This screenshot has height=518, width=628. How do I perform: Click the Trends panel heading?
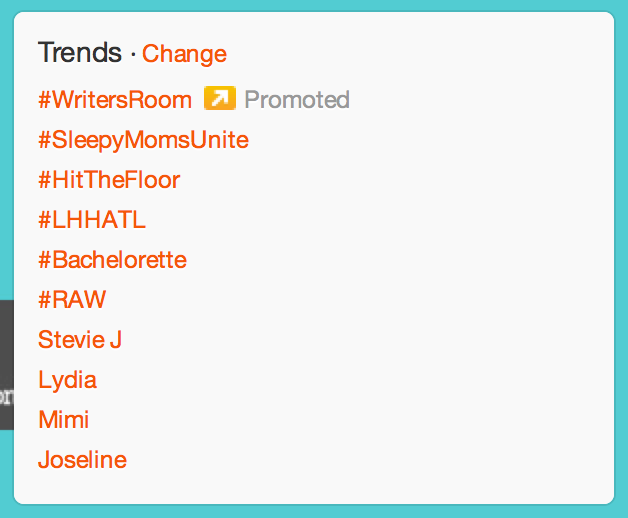coord(80,52)
